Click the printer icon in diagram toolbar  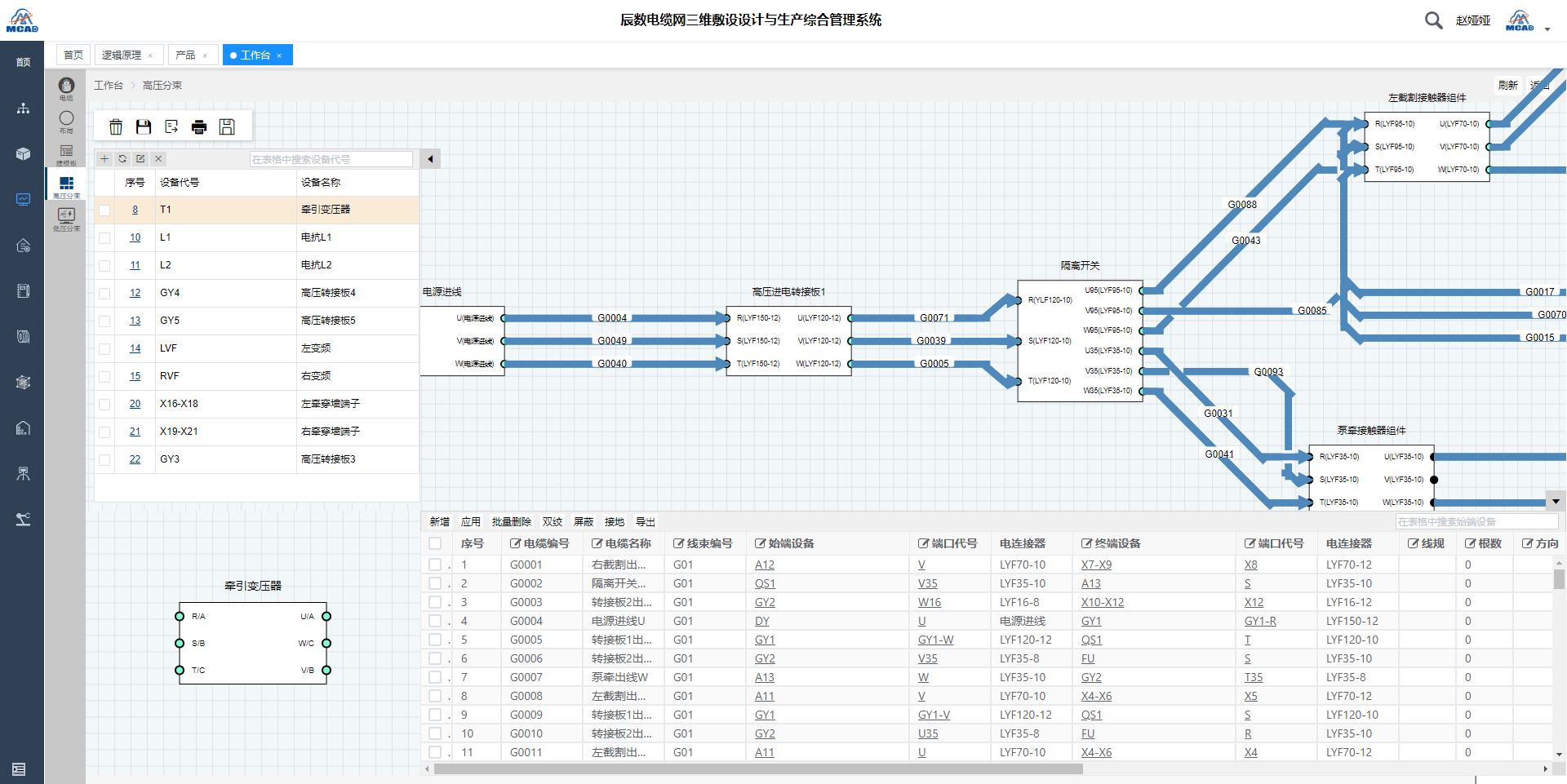click(199, 126)
